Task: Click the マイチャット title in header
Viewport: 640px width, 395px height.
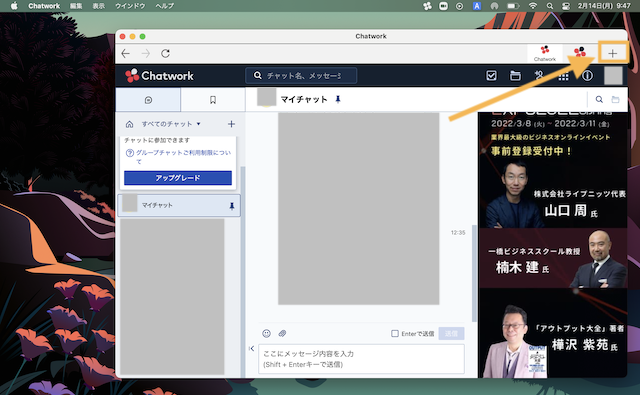Action: (x=304, y=99)
